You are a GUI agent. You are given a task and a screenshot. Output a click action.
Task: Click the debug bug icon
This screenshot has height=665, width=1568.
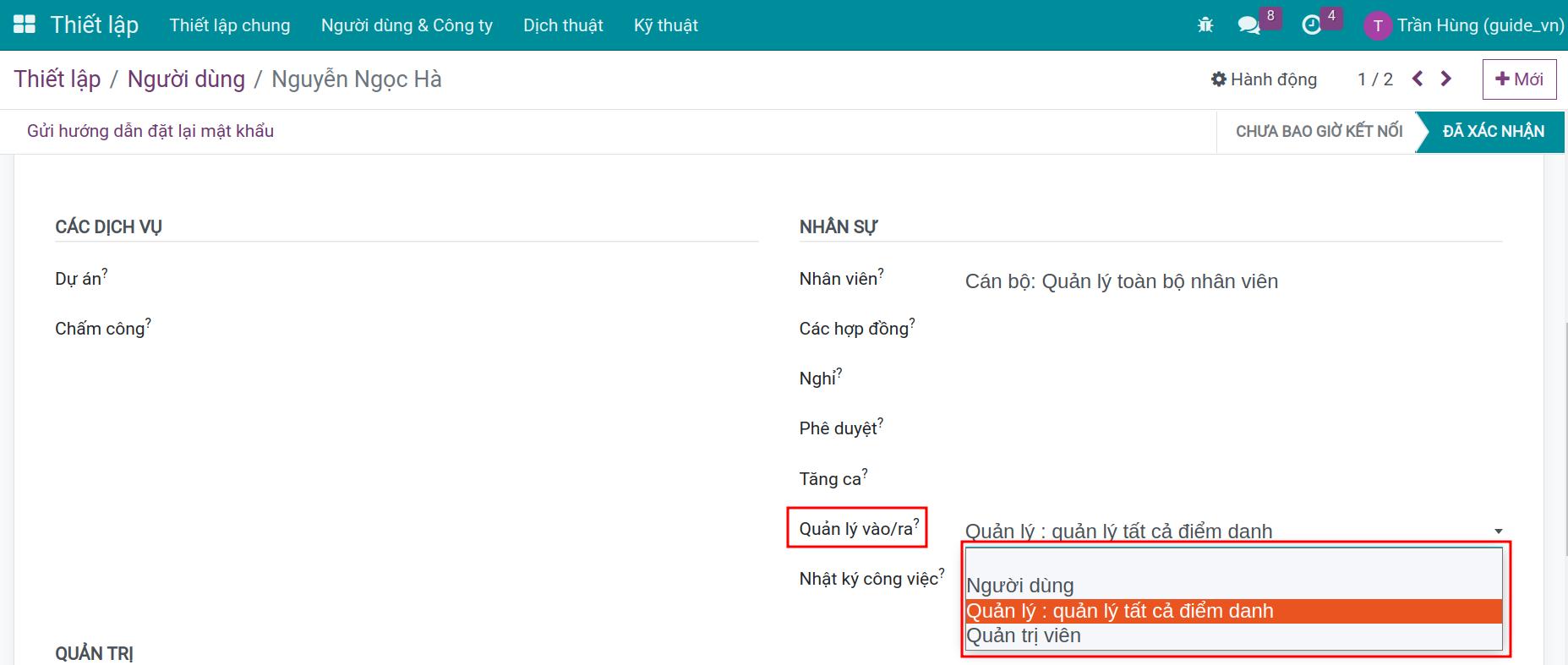coord(1205,25)
